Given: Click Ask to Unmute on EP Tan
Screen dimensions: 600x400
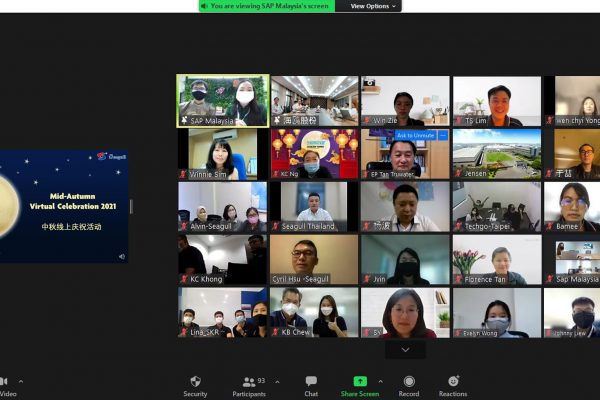Looking at the screenshot, I should [414, 135].
